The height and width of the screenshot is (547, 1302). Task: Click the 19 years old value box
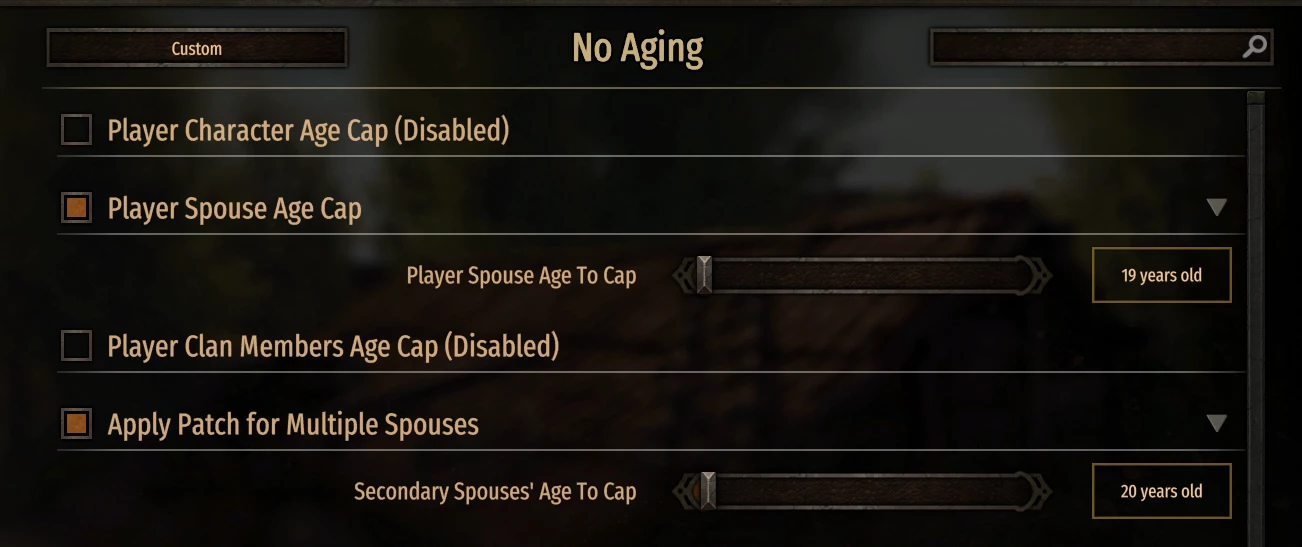(x=1161, y=276)
